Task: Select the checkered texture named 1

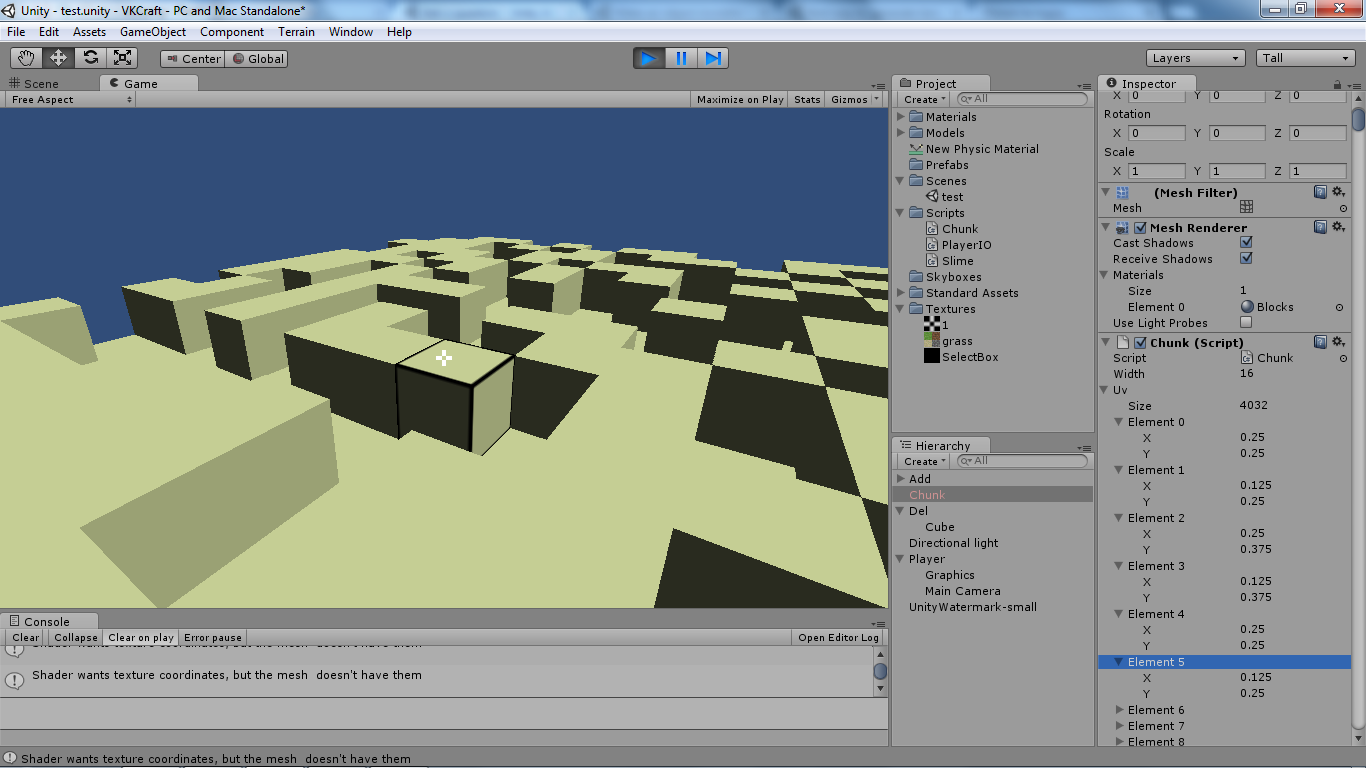Action: pyautogui.click(x=936, y=325)
